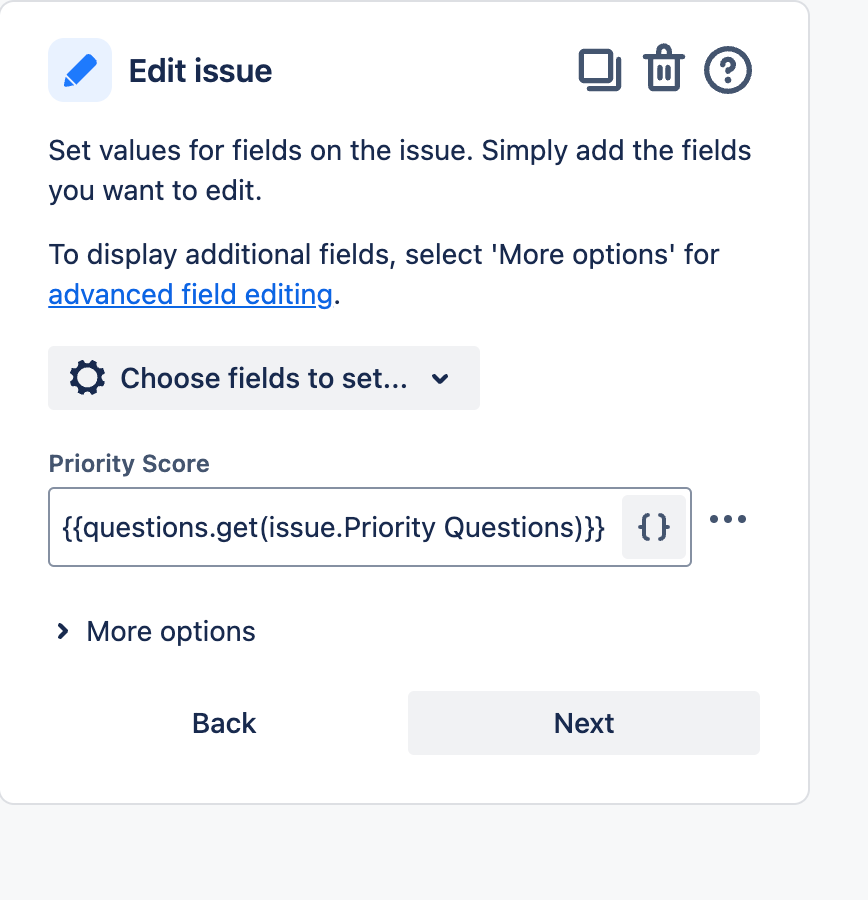The width and height of the screenshot is (868, 900).
Task: Click the Set values for fields description
Action: pos(400,170)
